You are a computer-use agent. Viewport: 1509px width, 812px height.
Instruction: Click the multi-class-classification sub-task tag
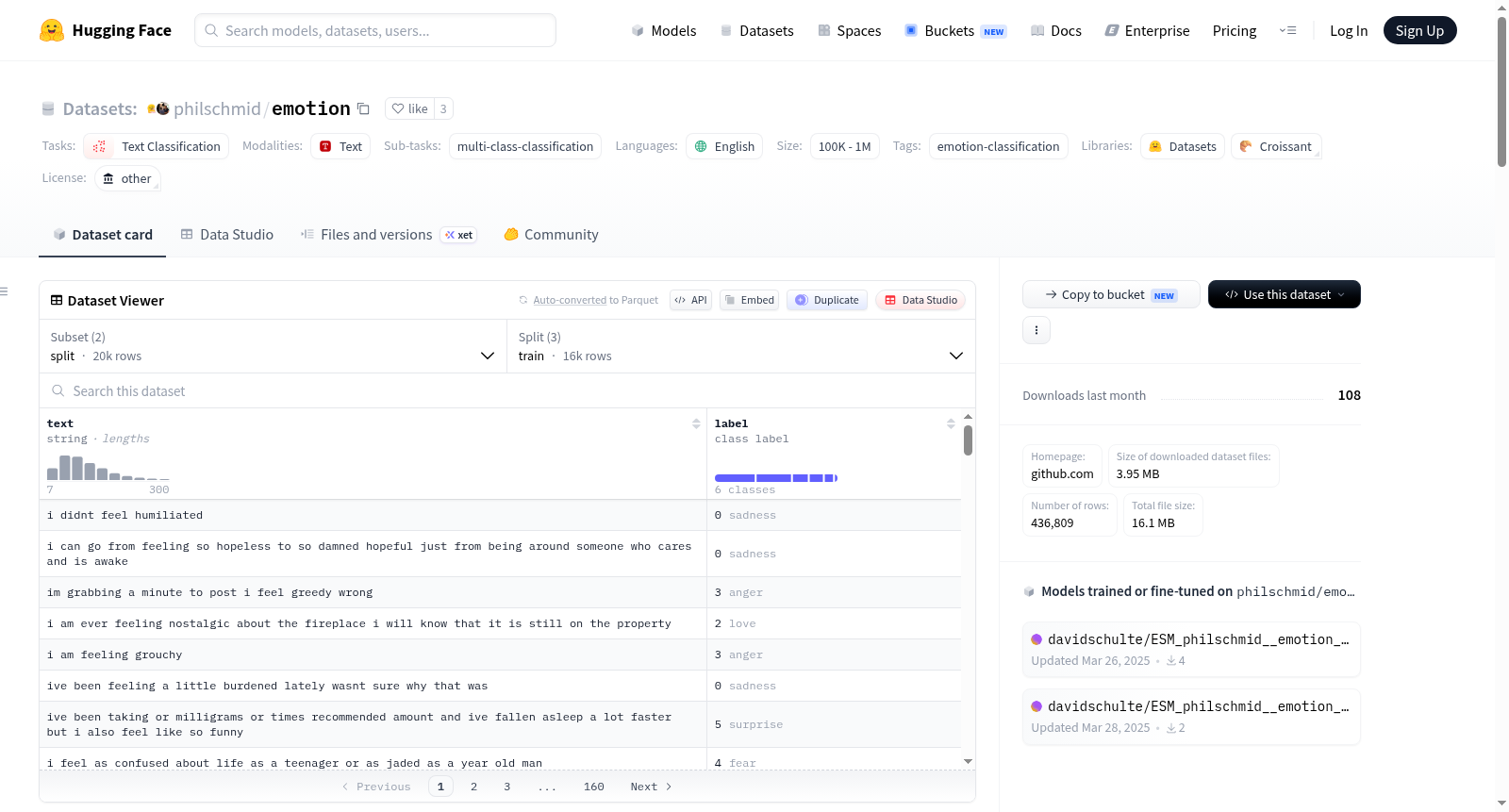525,146
